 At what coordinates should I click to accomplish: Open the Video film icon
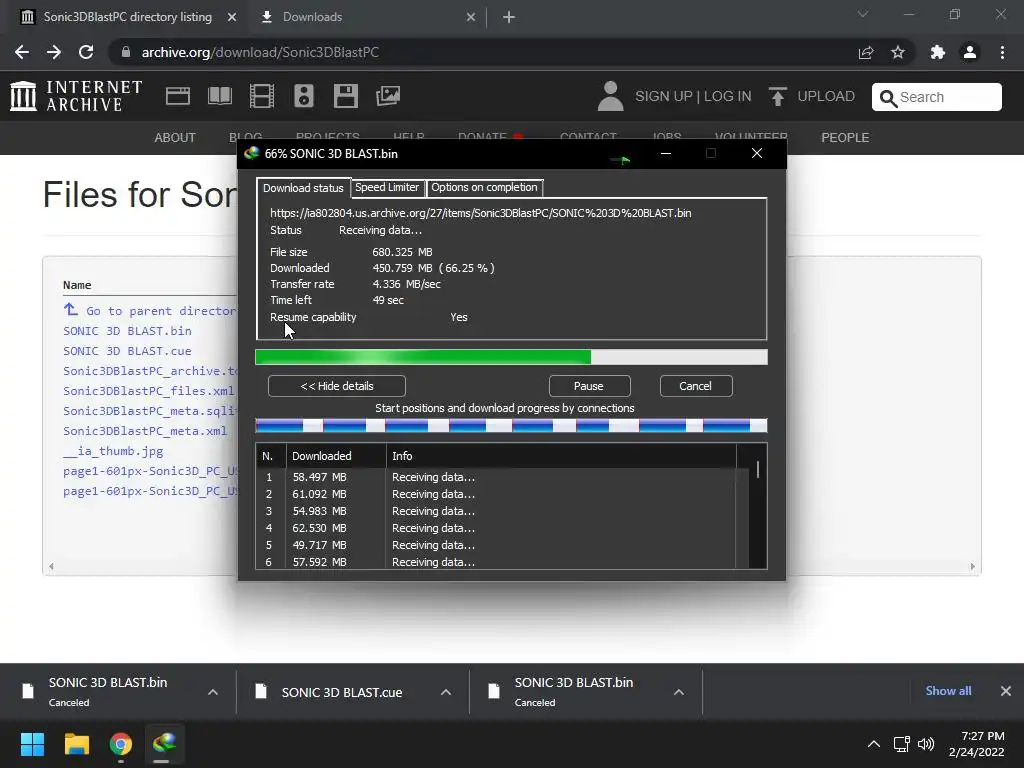[262, 96]
